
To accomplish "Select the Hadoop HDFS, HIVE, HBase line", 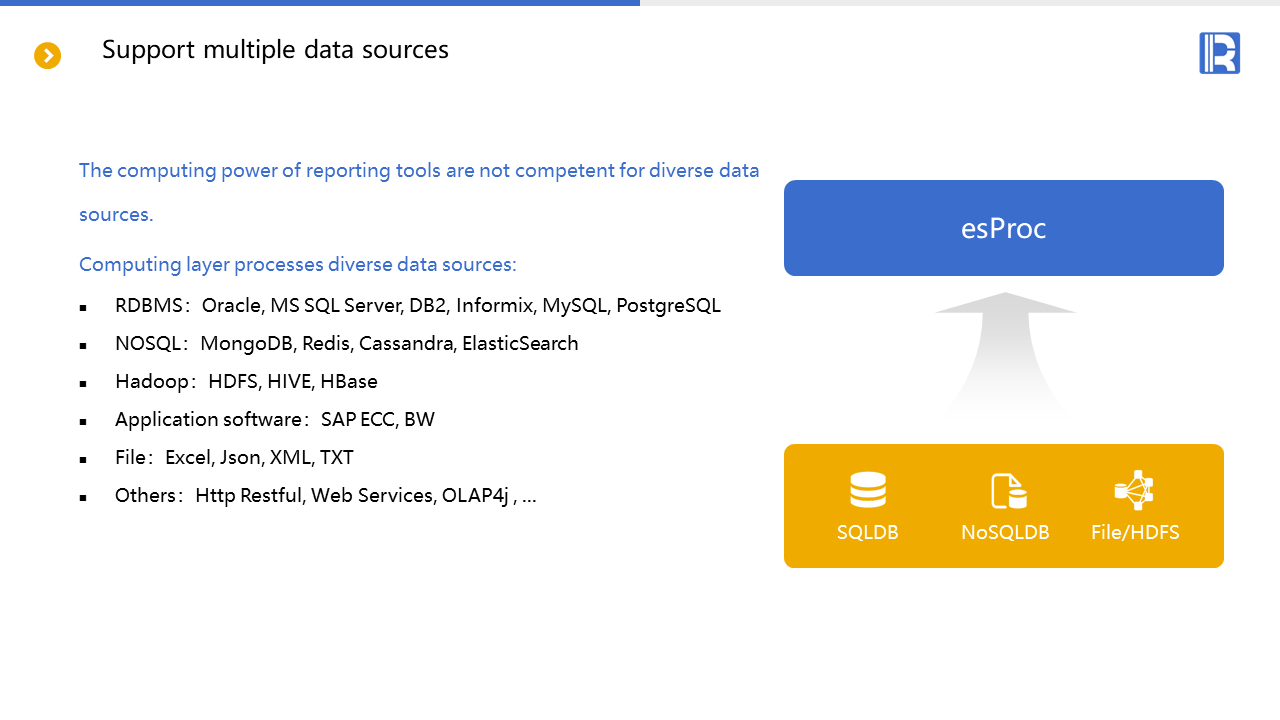I will (246, 382).
